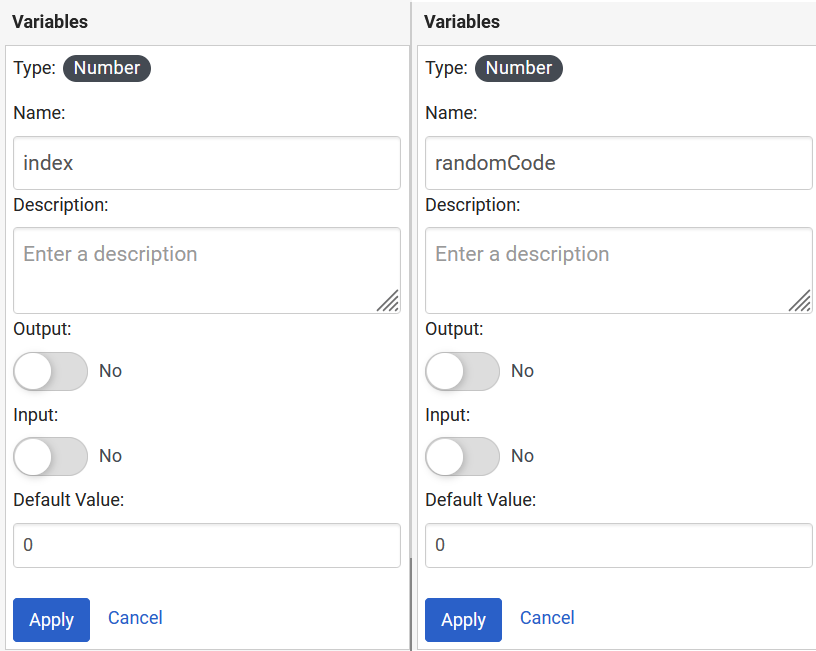The height and width of the screenshot is (651, 816).
Task: Click the right Variables panel header
Action: [x=462, y=21]
